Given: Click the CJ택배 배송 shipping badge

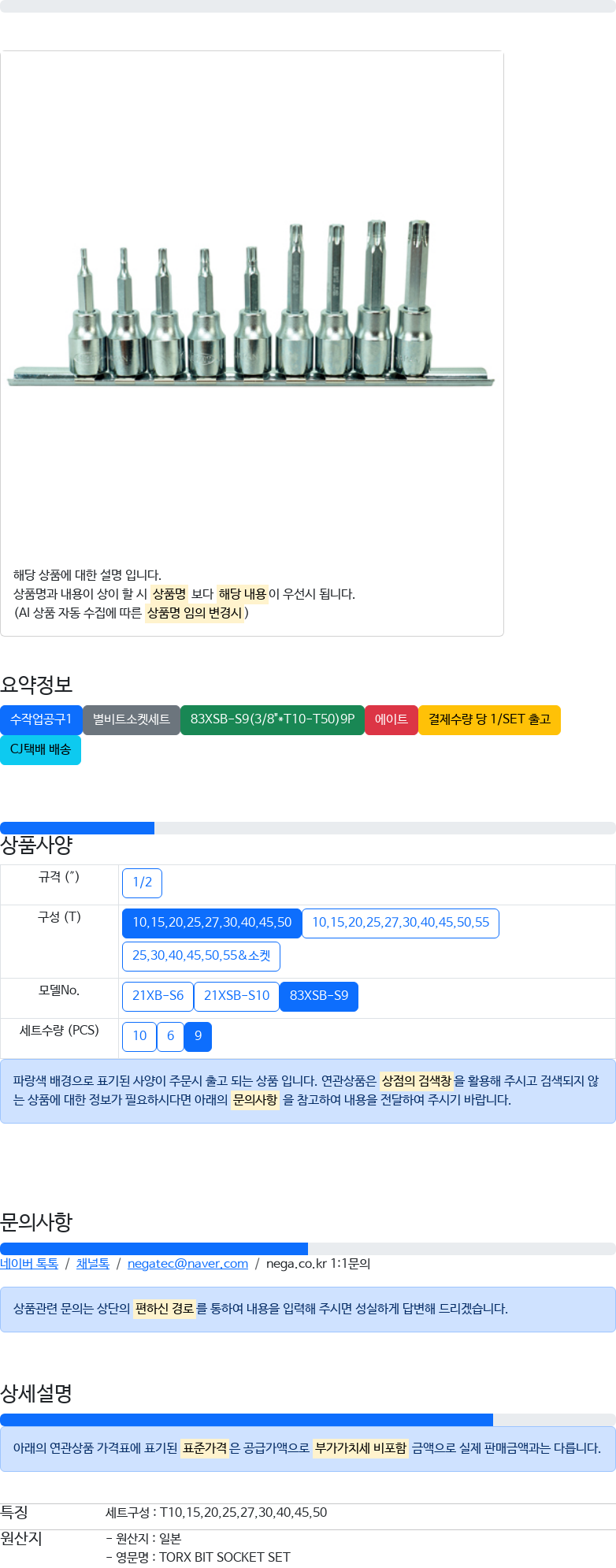Looking at the screenshot, I should pos(41,749).
